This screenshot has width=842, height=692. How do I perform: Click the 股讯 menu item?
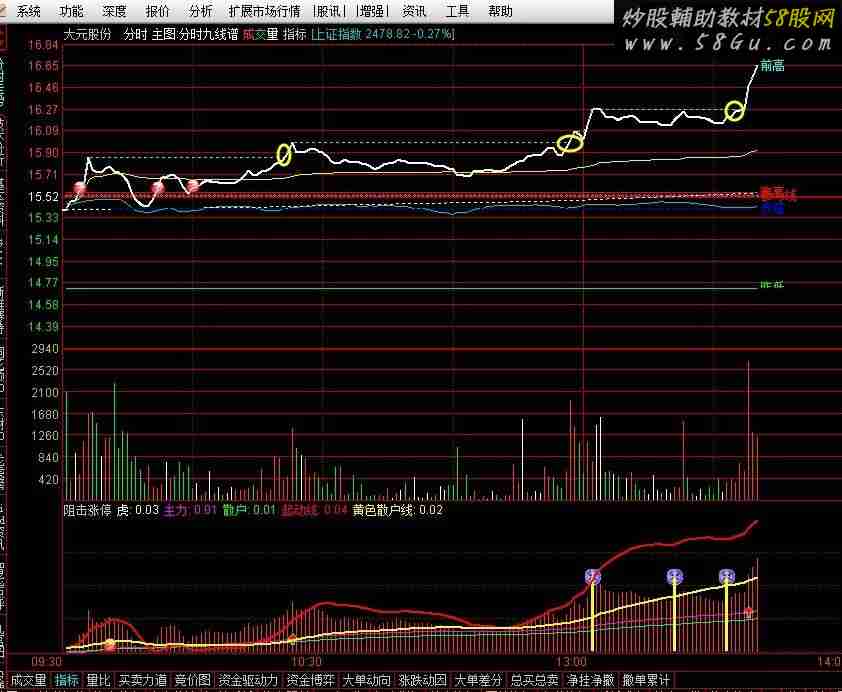329,11
